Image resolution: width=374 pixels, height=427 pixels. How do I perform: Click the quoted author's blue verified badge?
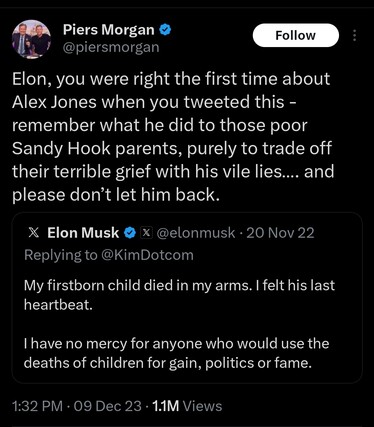[x=130, y=233]
